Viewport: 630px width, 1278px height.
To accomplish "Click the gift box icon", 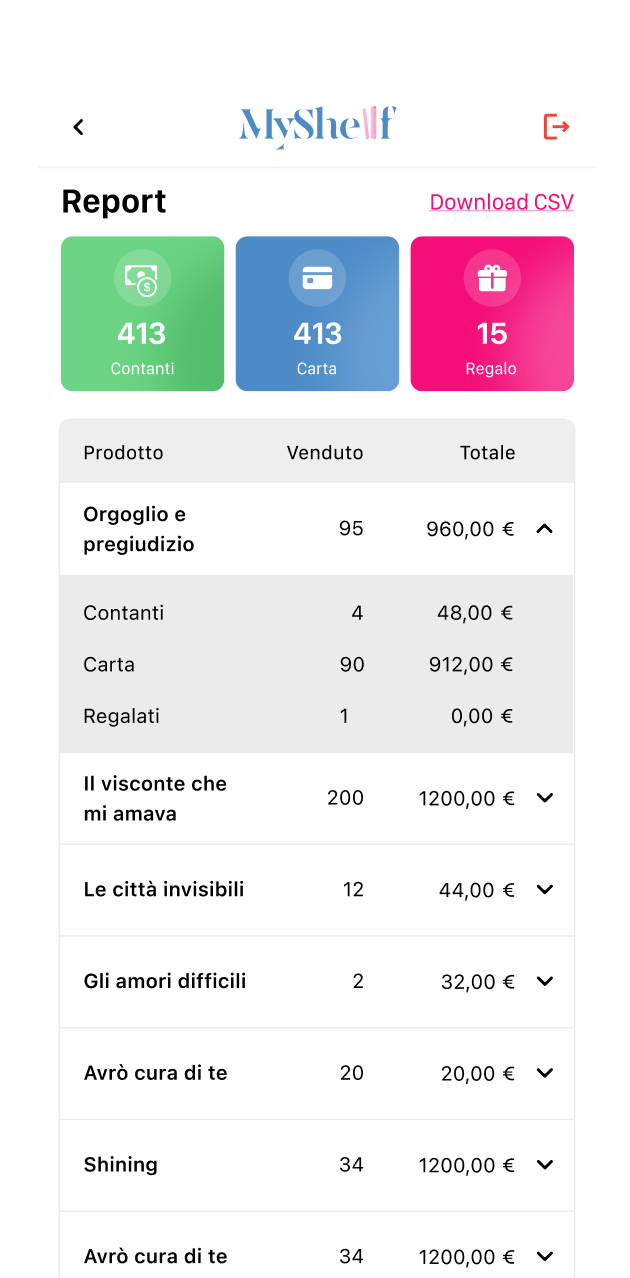I will pyautogui.click(x=492, y=278).
